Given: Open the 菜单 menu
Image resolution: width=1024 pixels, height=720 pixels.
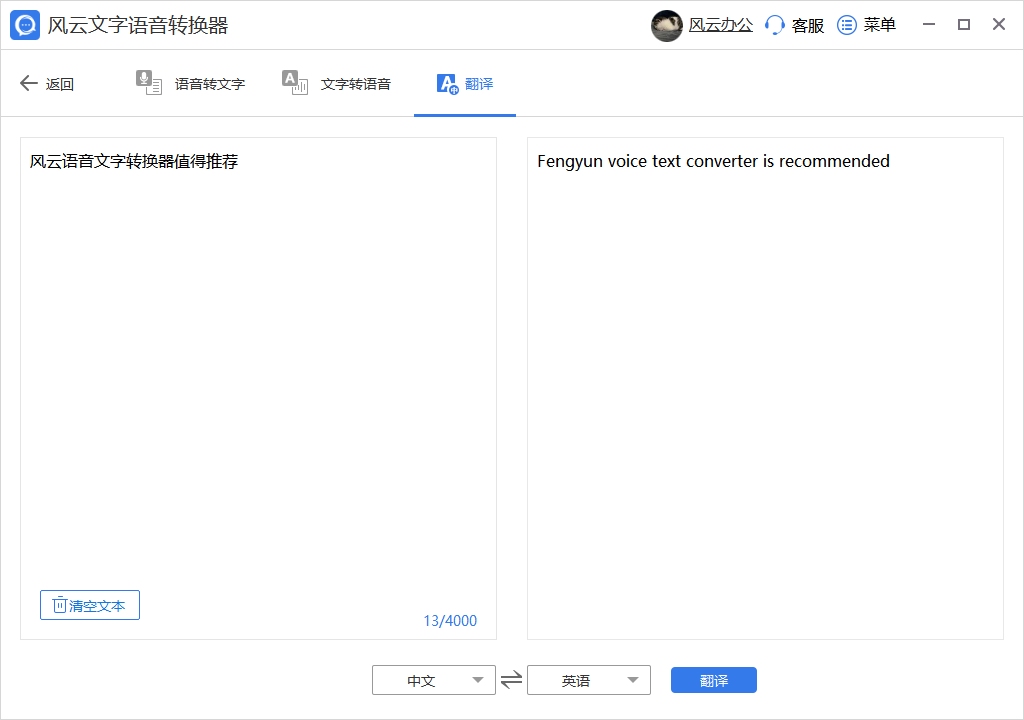Looking at the screenshot, I should click(880, 25).
